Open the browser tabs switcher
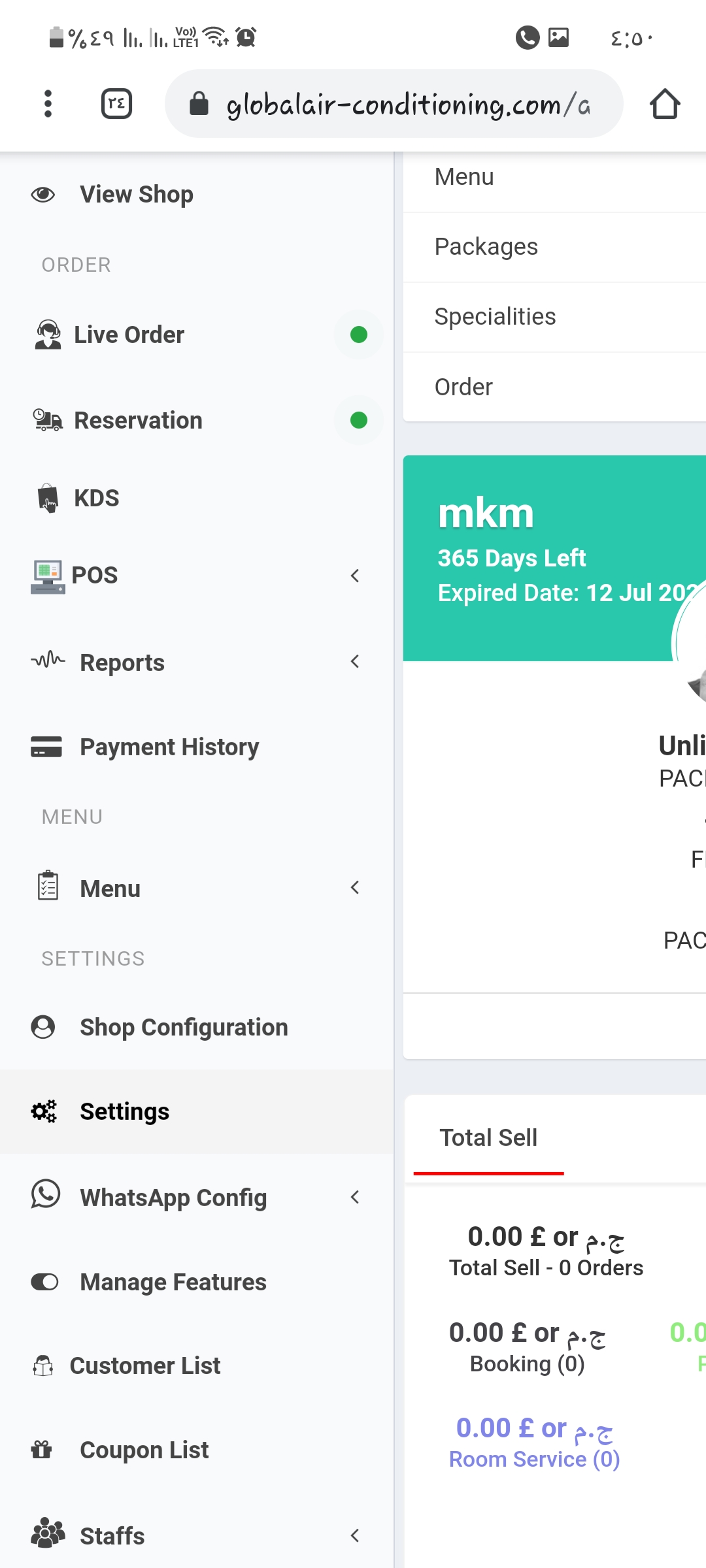This screenshot has width=706, height=1568. [116, 104]
